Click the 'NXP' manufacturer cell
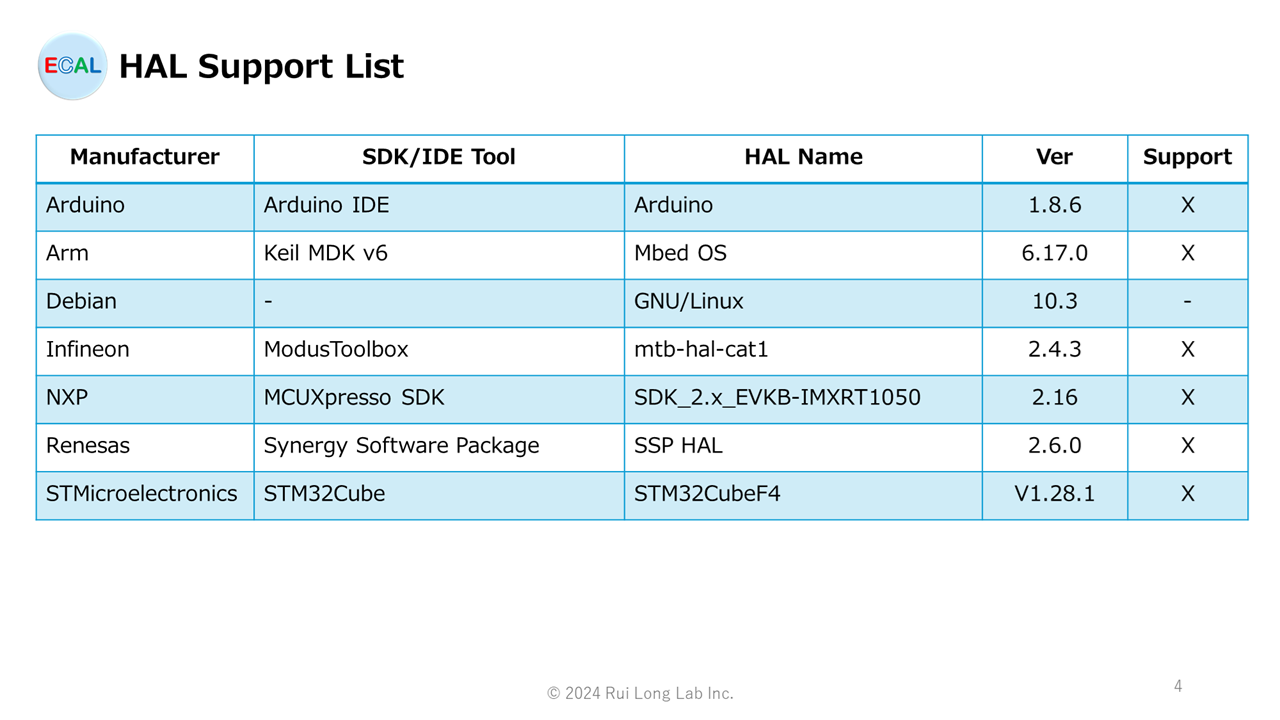Image resolution: width=1280 pixels, height=720 pixels. click(145, 398)
